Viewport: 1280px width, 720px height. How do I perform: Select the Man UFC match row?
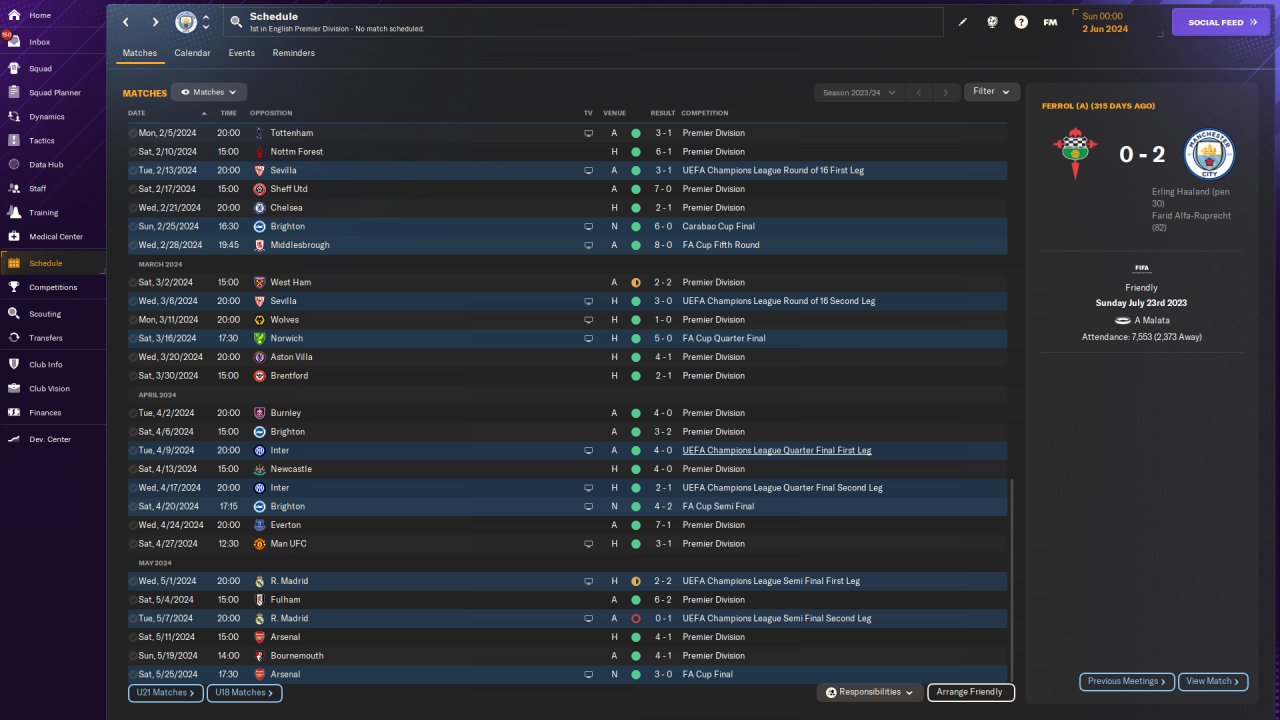tap(567, 544)
